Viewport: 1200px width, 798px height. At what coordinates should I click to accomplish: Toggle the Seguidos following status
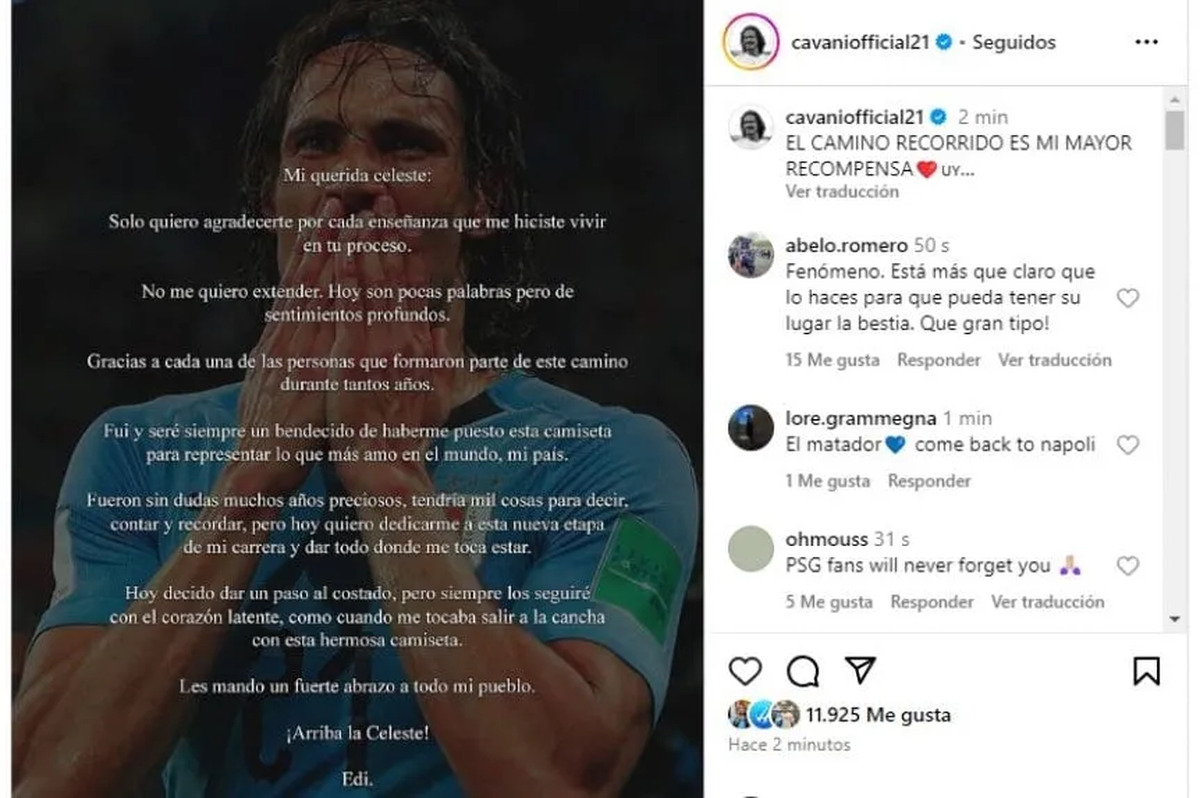coord(1014,42)
